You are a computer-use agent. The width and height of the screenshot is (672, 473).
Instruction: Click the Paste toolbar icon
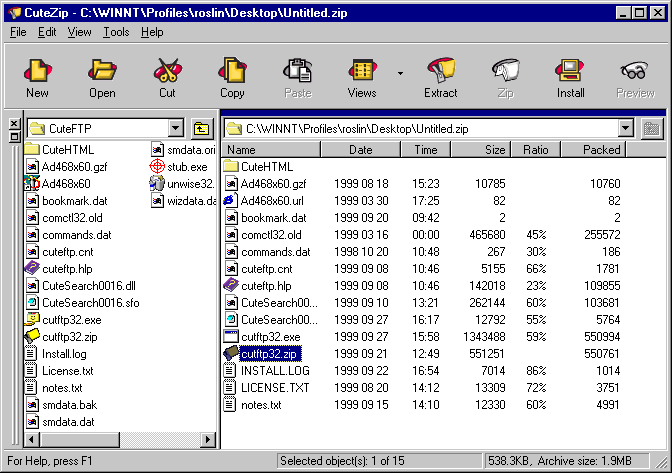click(298, 71)
